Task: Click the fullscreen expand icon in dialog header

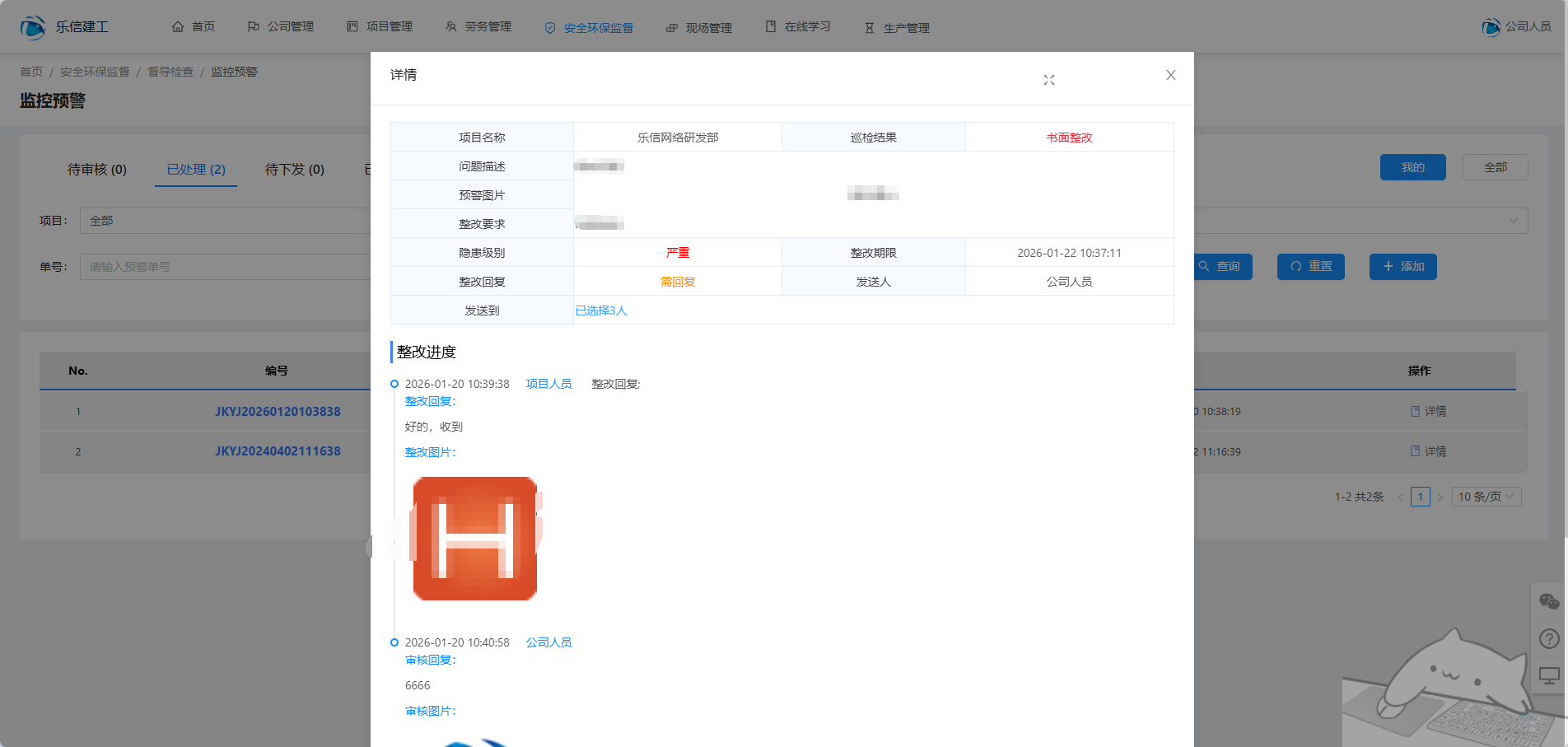Action: click(1048, 80)
